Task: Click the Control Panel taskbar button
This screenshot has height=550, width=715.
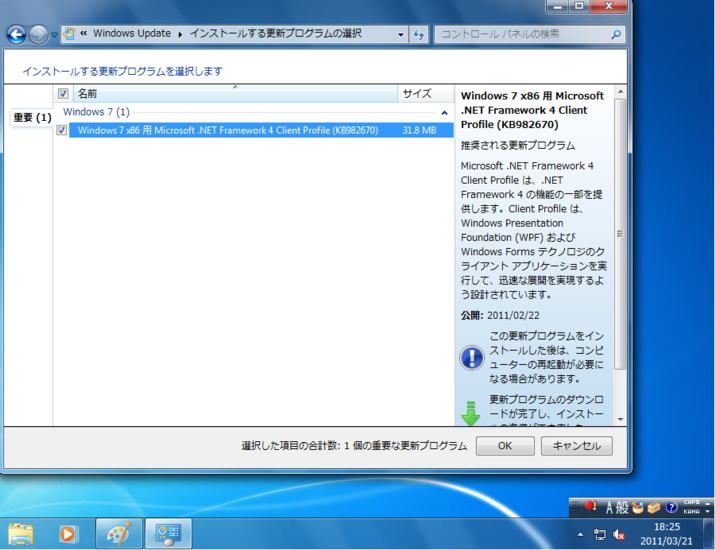Action: pos(168,534)
